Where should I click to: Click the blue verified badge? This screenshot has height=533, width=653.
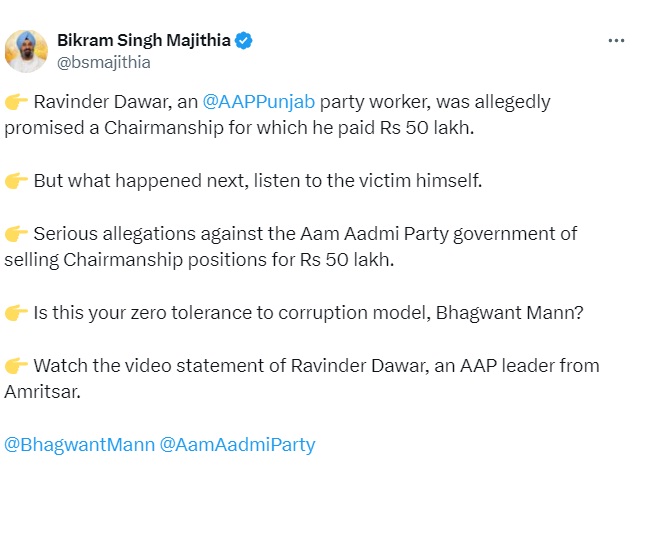(244, 41)
